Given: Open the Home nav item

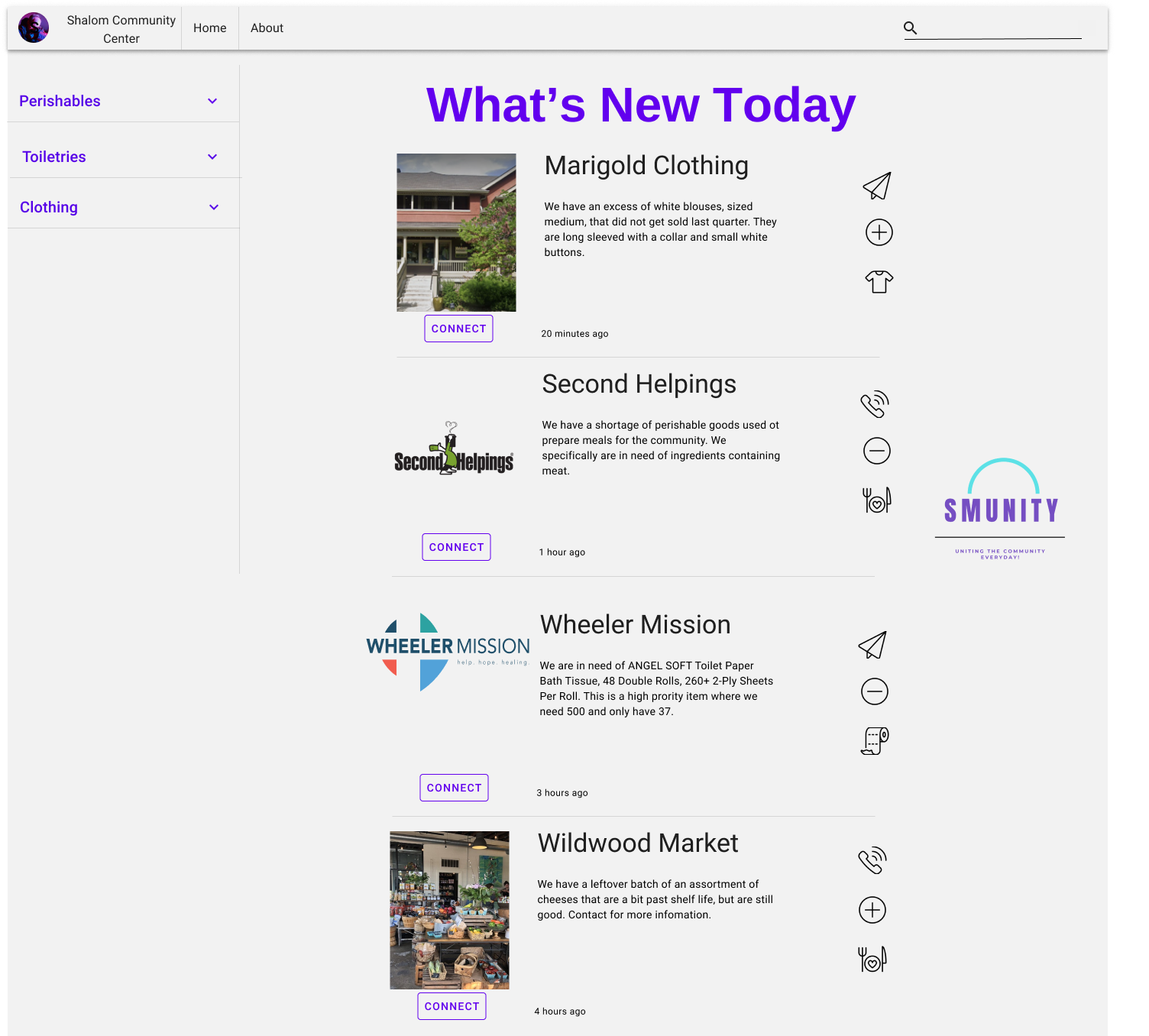Looking at the screenshot, I should 210,28.
